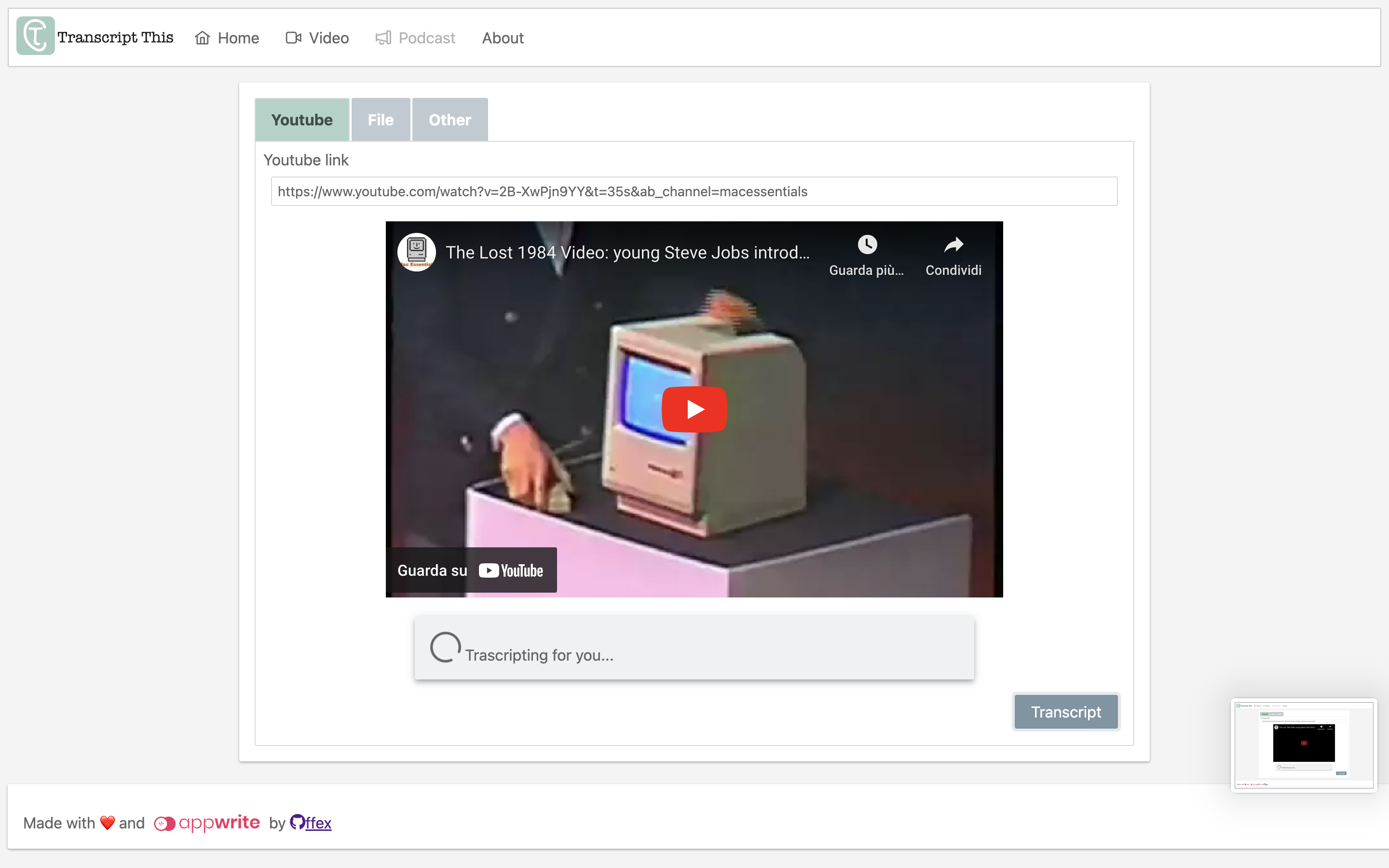Click the video title text link
This screenshot has width=1389, height=868.
point(627,253)
